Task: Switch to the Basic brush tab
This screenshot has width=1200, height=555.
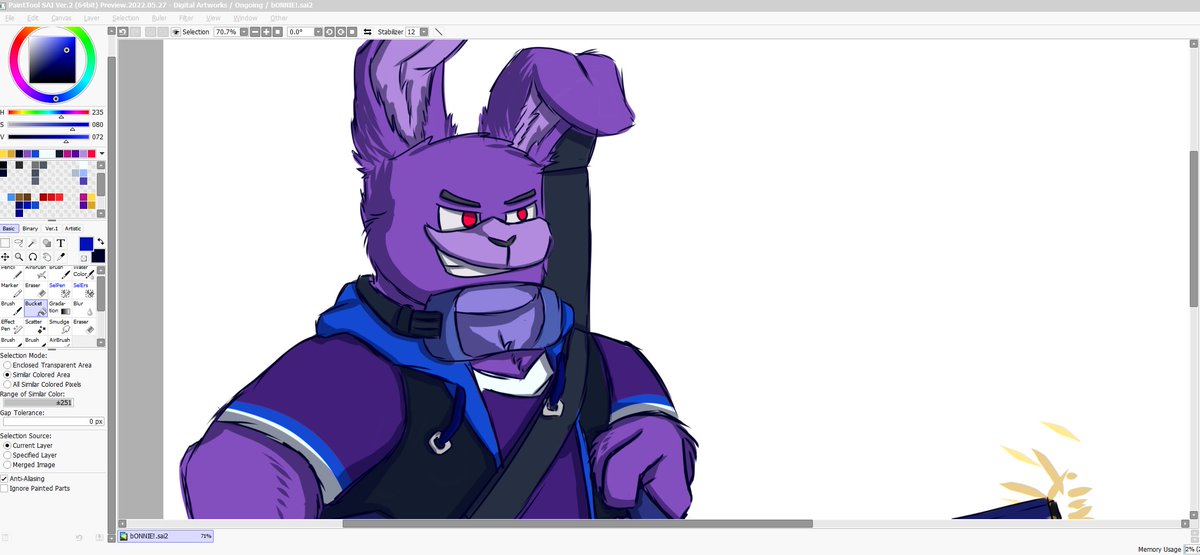Action: pos(9,228)
